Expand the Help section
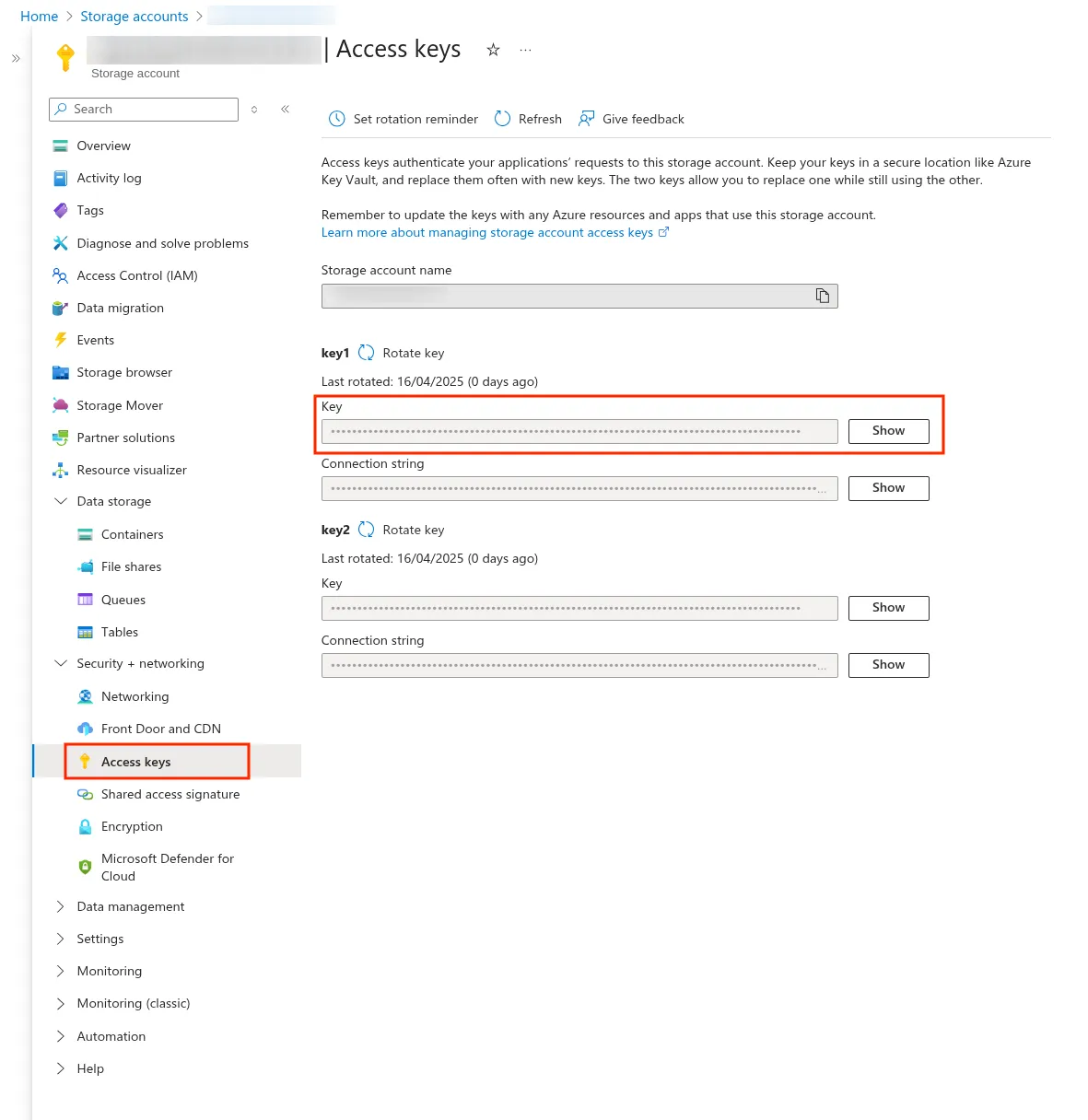1088x1120 pixels. [61, 1068]
